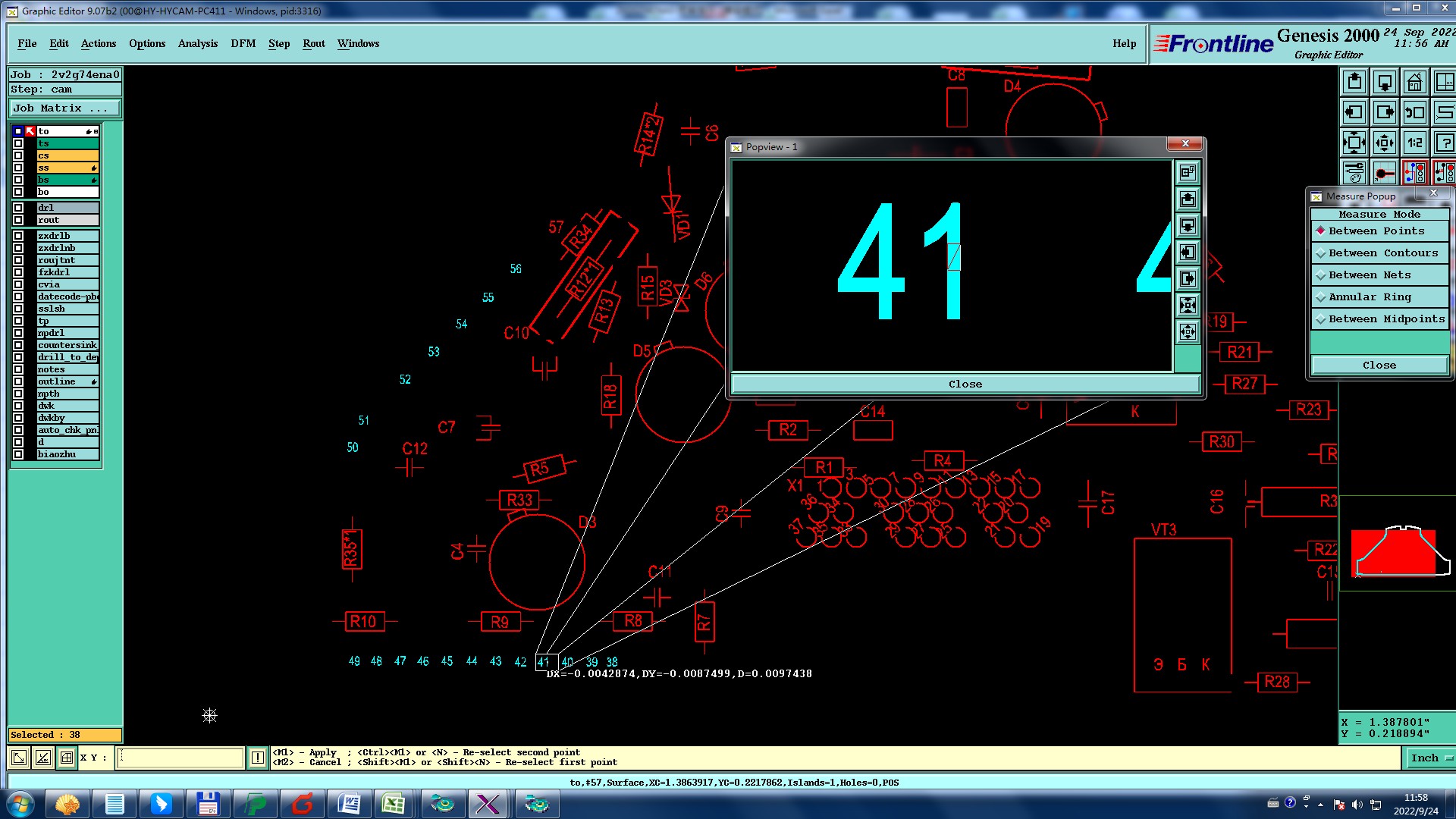1456x819 pixels.
Task: Click Close in the Measure Popup
Action: (x=1379, y=366)
